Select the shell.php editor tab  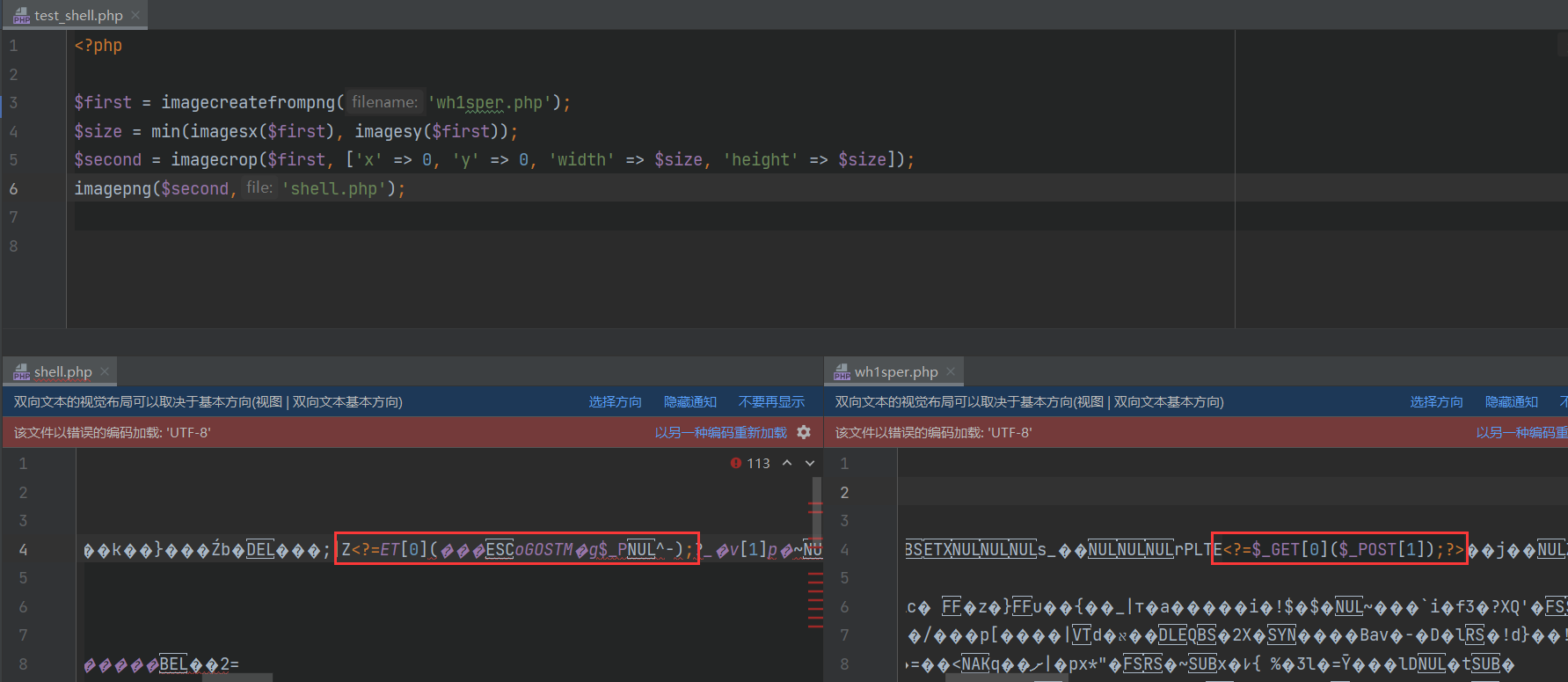click(62, 371)
